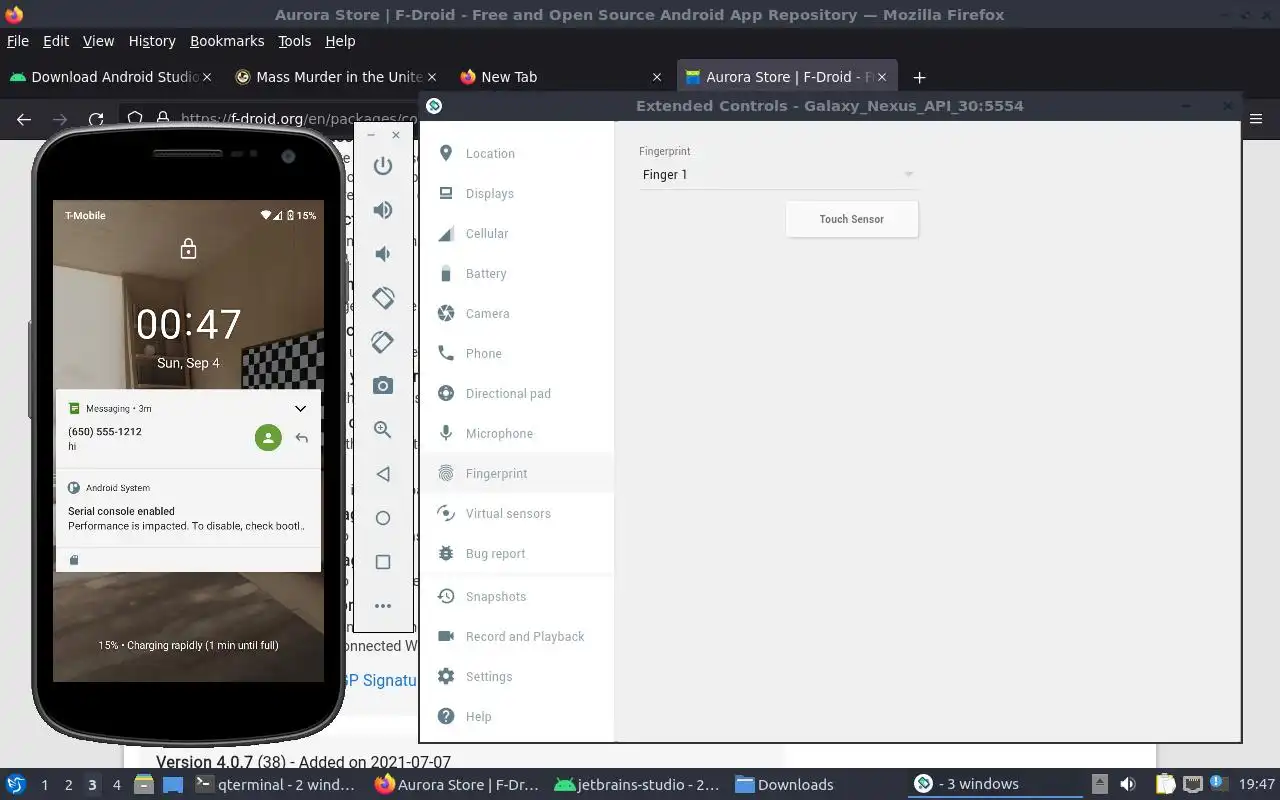The height and width of the screenshot is (800, 1280).
Task: Tap the green contact avatar icon
Action: (x=268, y=438)
